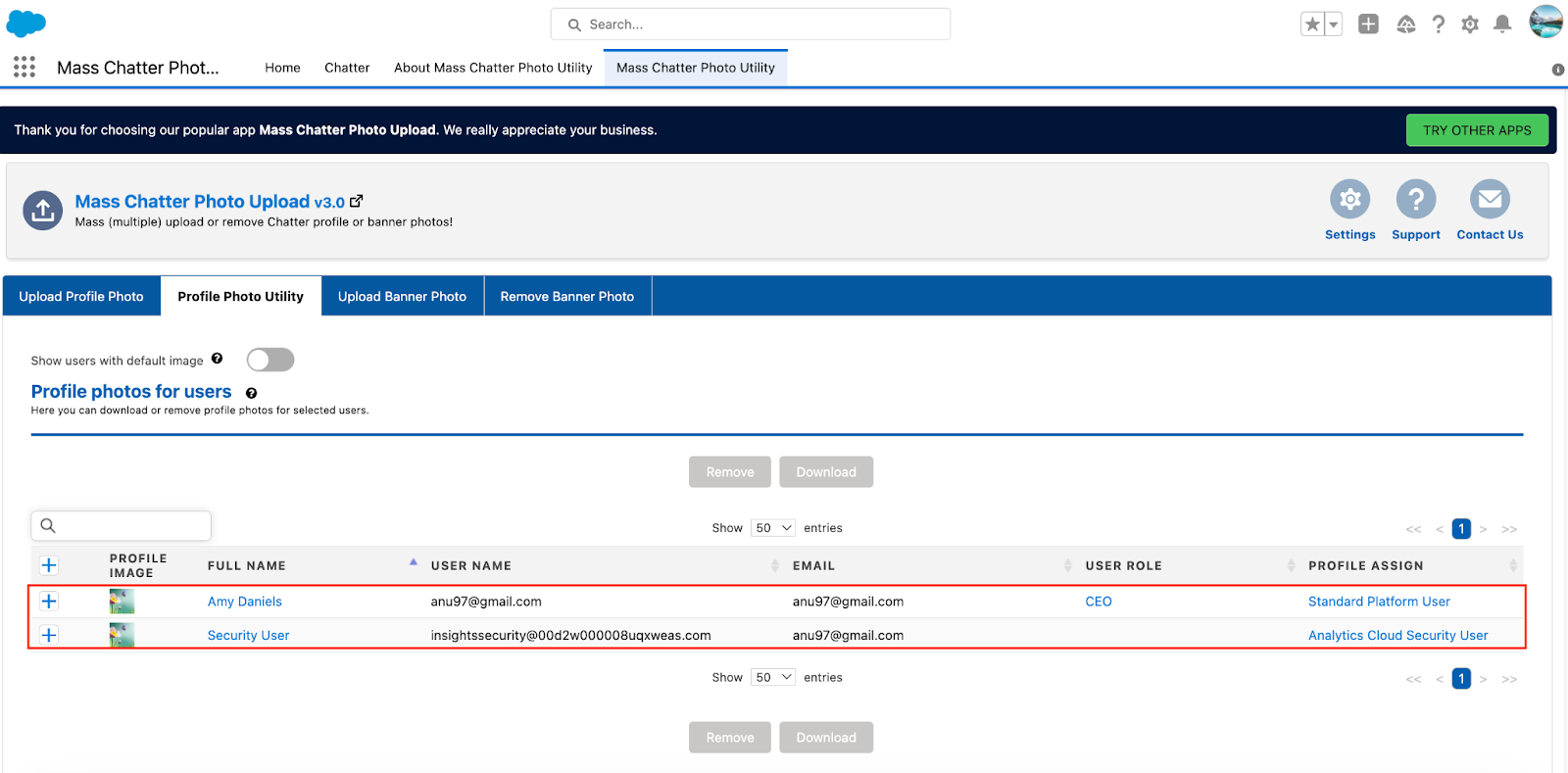The height and width of the screenshot is (773, 1568).
Task: Open the Settings gear circle icon
Action: tap(1349, 199)
